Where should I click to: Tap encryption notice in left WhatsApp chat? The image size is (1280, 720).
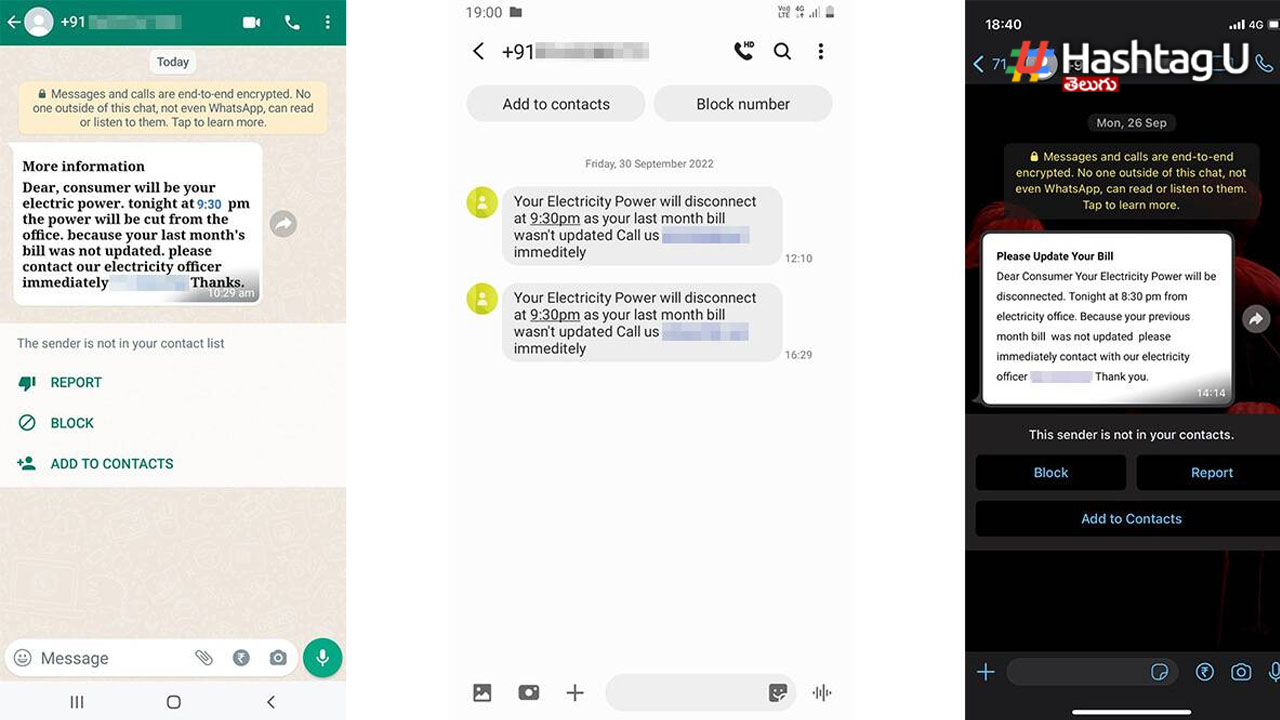173,108
